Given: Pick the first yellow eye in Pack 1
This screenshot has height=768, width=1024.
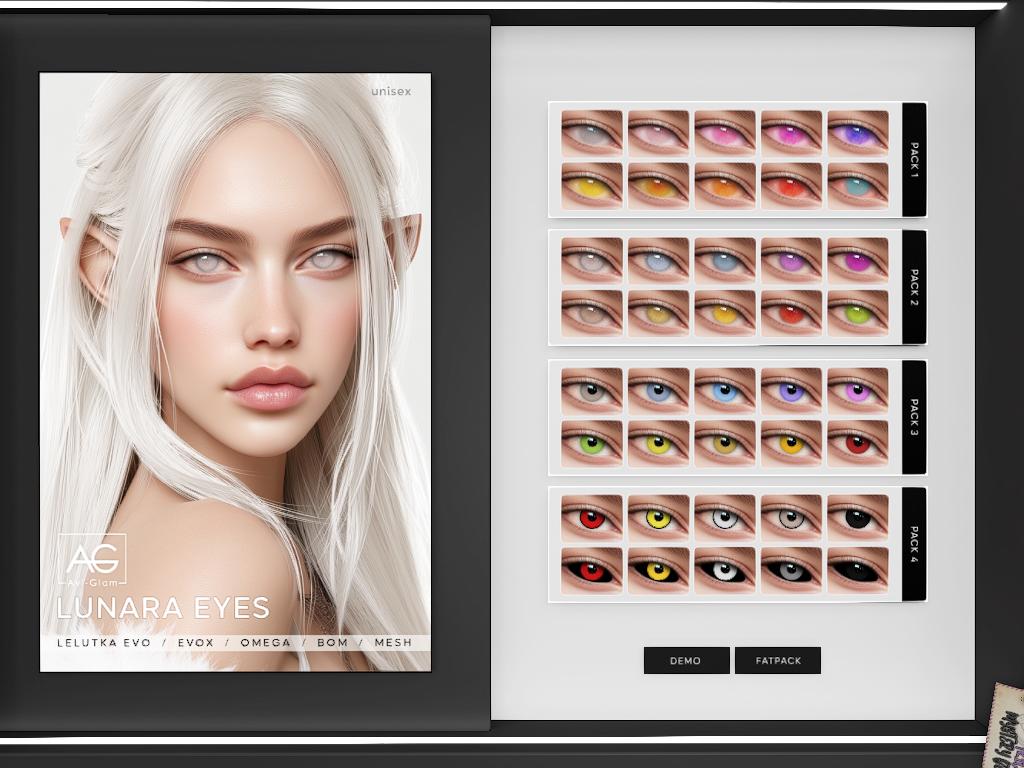Looking at the screenshot, I should point(591,186).
